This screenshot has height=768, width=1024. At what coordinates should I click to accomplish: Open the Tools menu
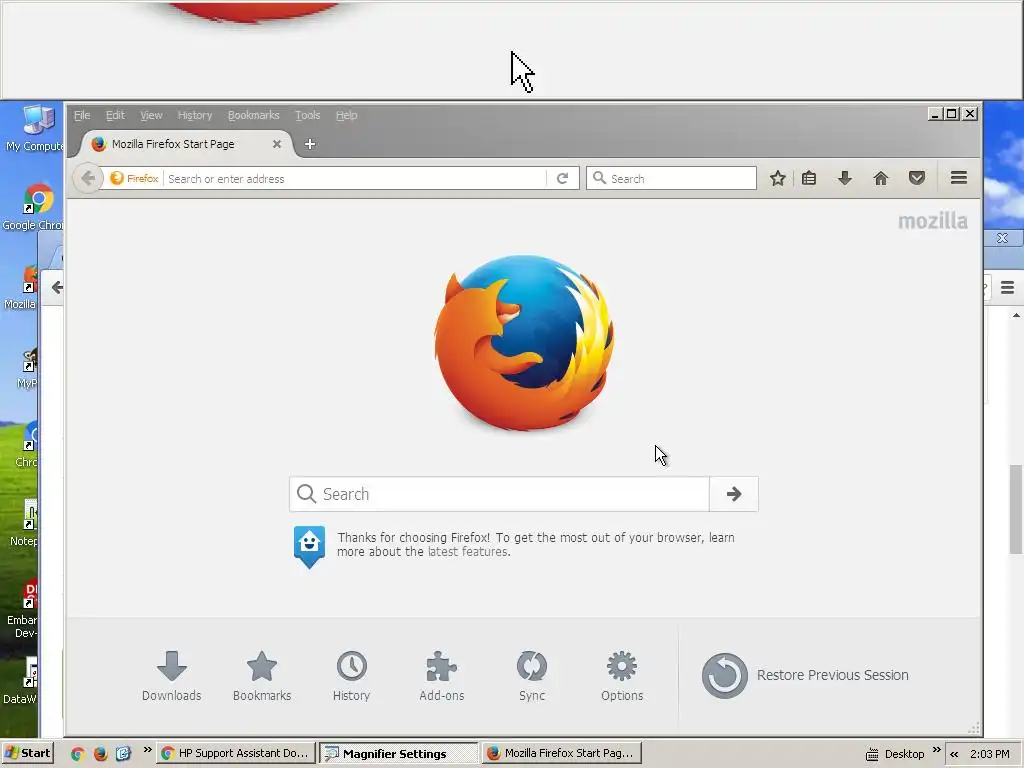point(307,115)
